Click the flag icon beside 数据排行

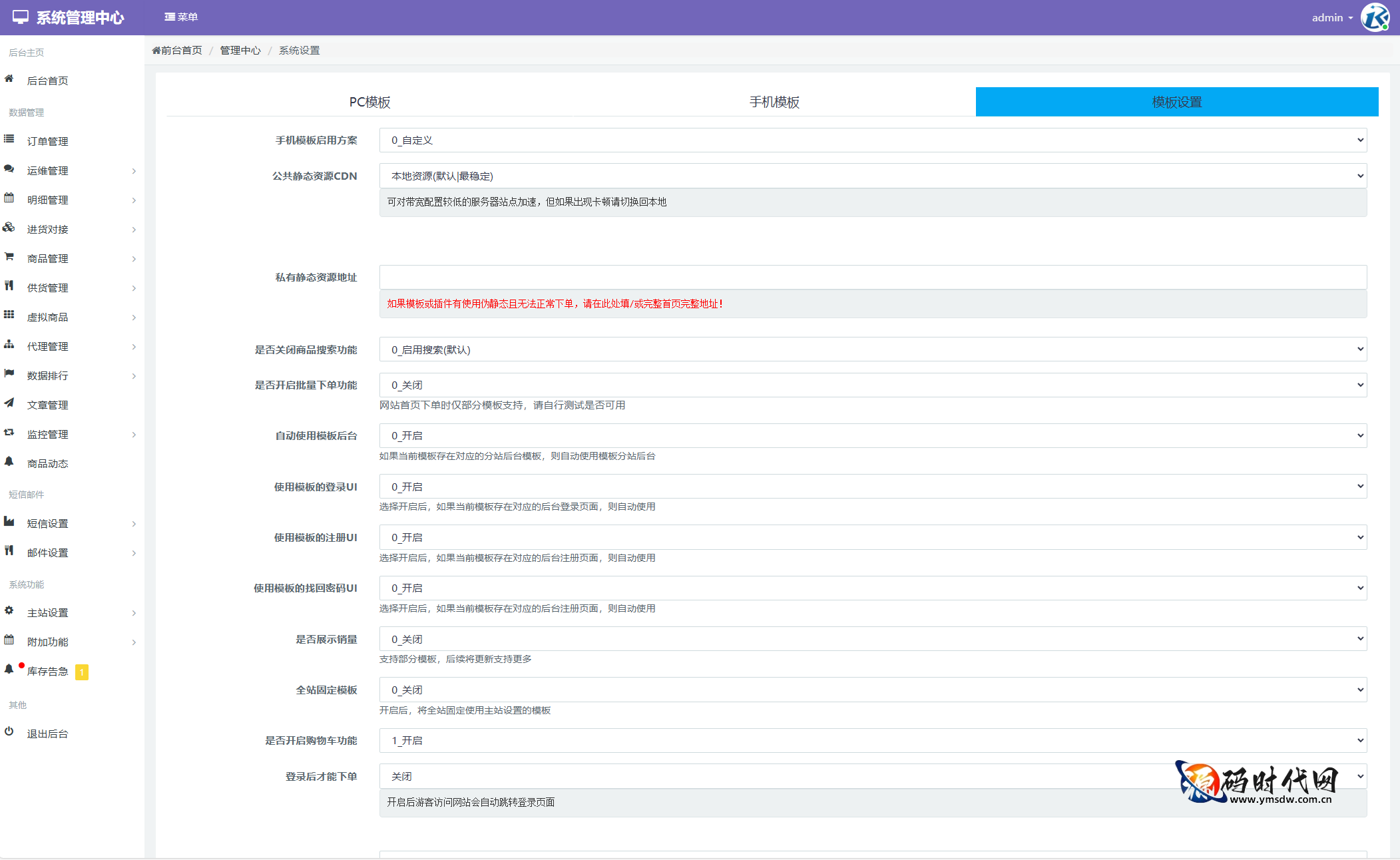[x=9, y=374]
